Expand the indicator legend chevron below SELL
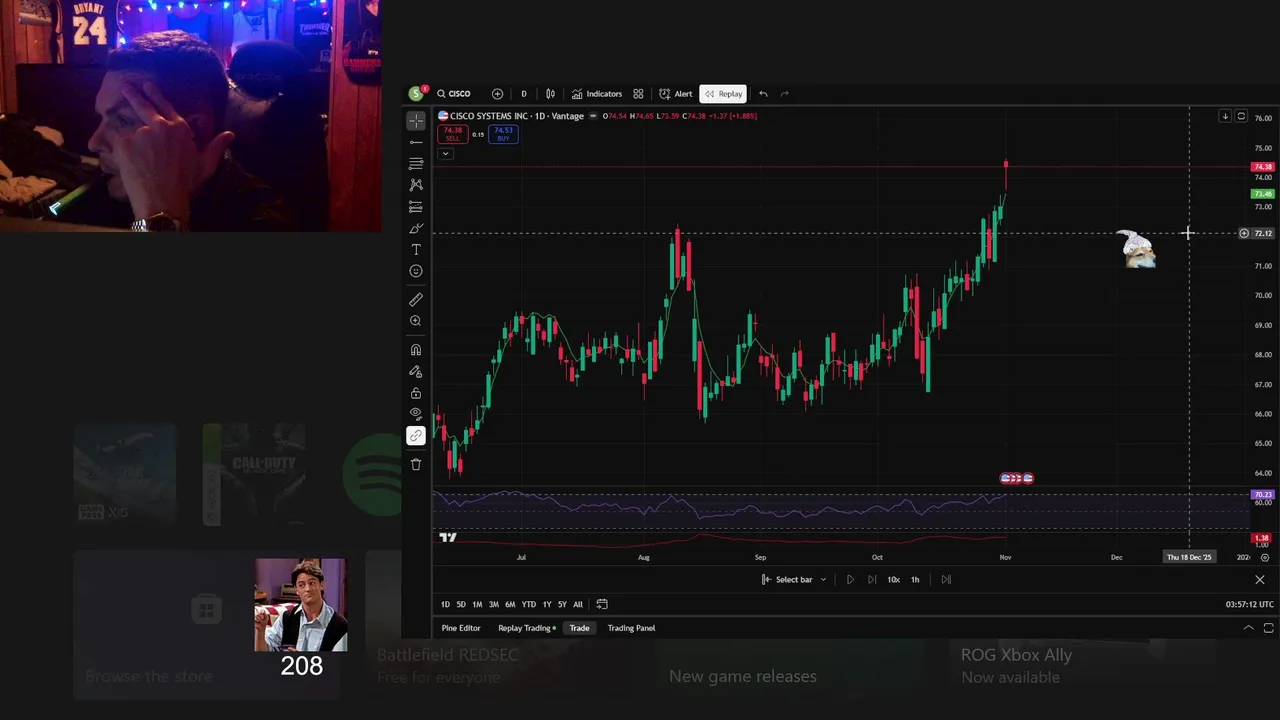The height and width of the screenshot is (720, 1280). (445, 153)
